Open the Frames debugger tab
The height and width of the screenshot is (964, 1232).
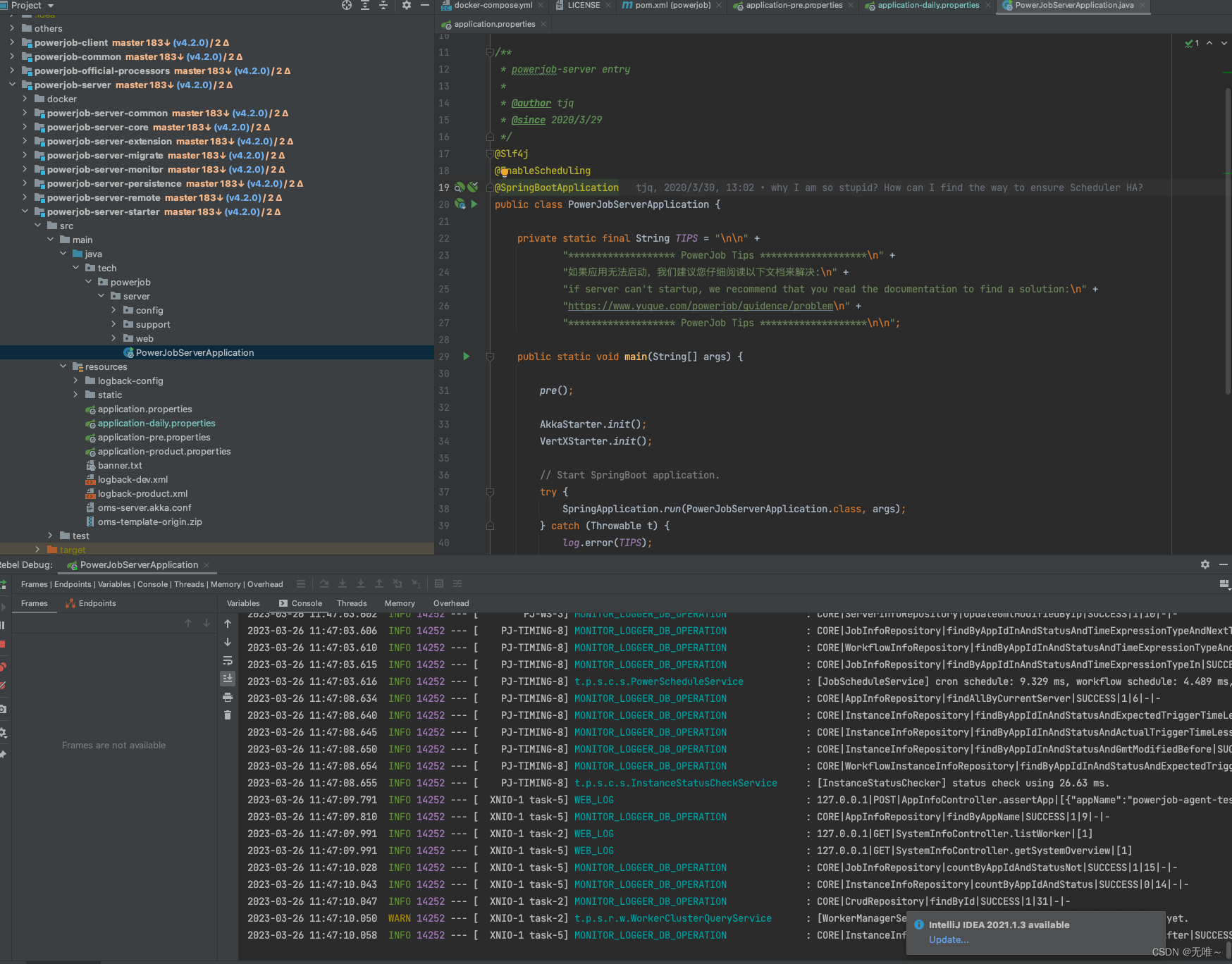35,603
